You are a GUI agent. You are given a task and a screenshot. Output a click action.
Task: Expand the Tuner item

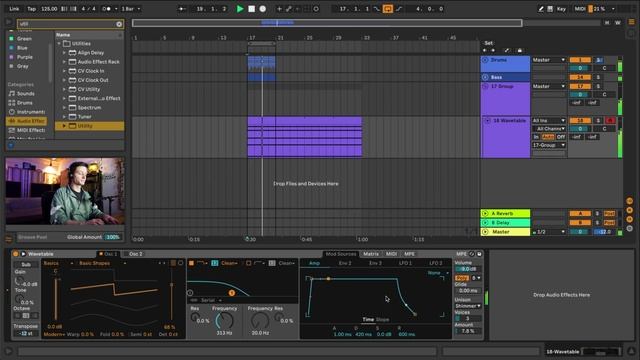click(64, 117)
